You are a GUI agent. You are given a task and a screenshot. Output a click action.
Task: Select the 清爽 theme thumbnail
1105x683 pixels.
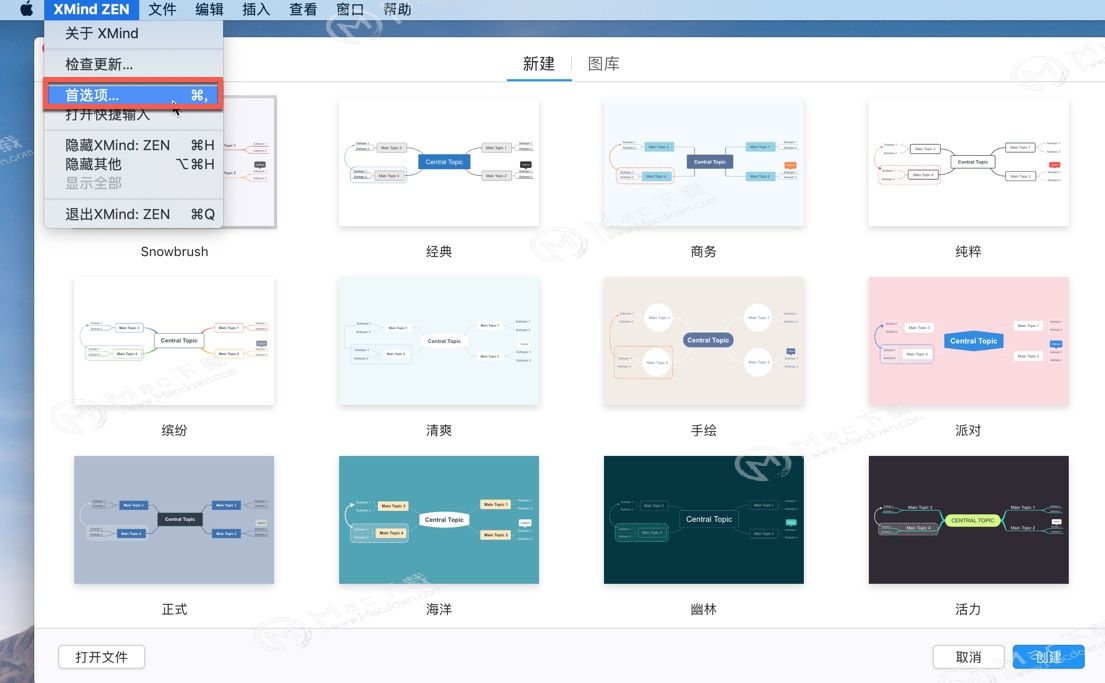439,341
